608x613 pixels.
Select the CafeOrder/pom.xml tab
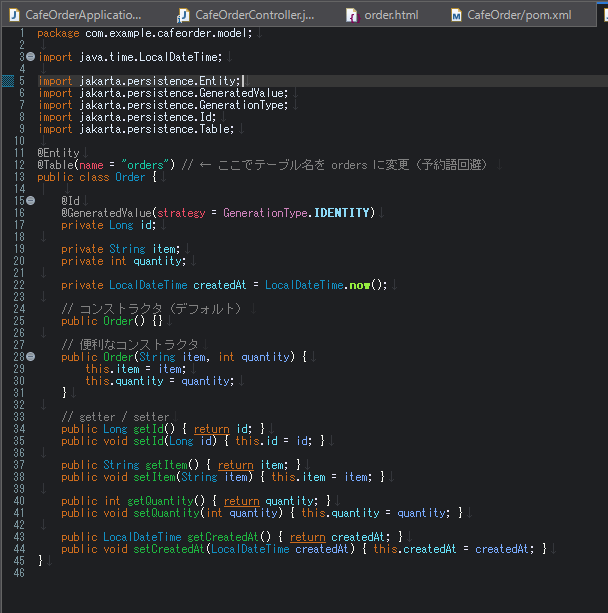pyautogui.click(x=518, y=15)
